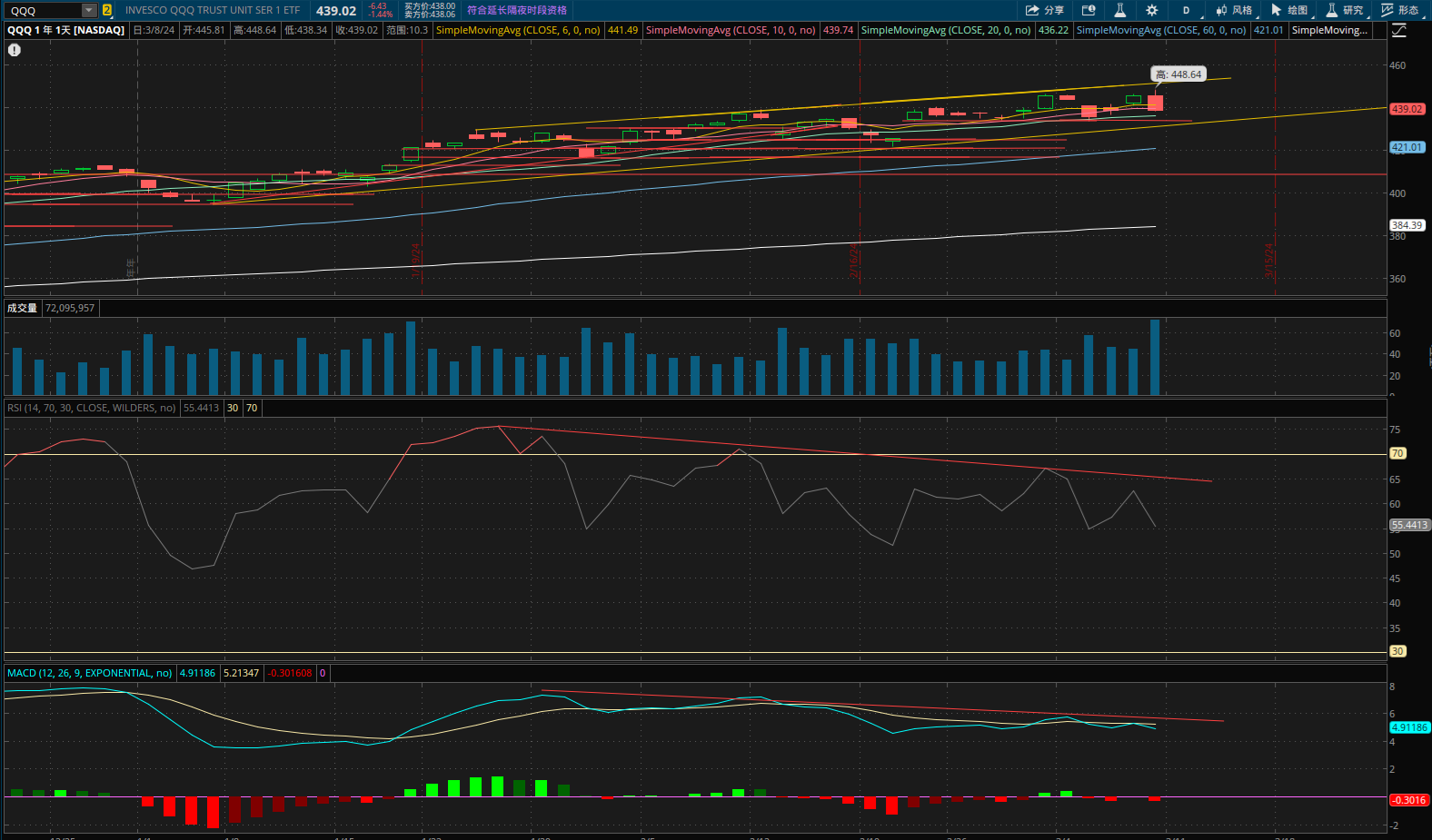Click the extended-hours eligibility label 符合延长隔夜时段资格

coord(517,10)
